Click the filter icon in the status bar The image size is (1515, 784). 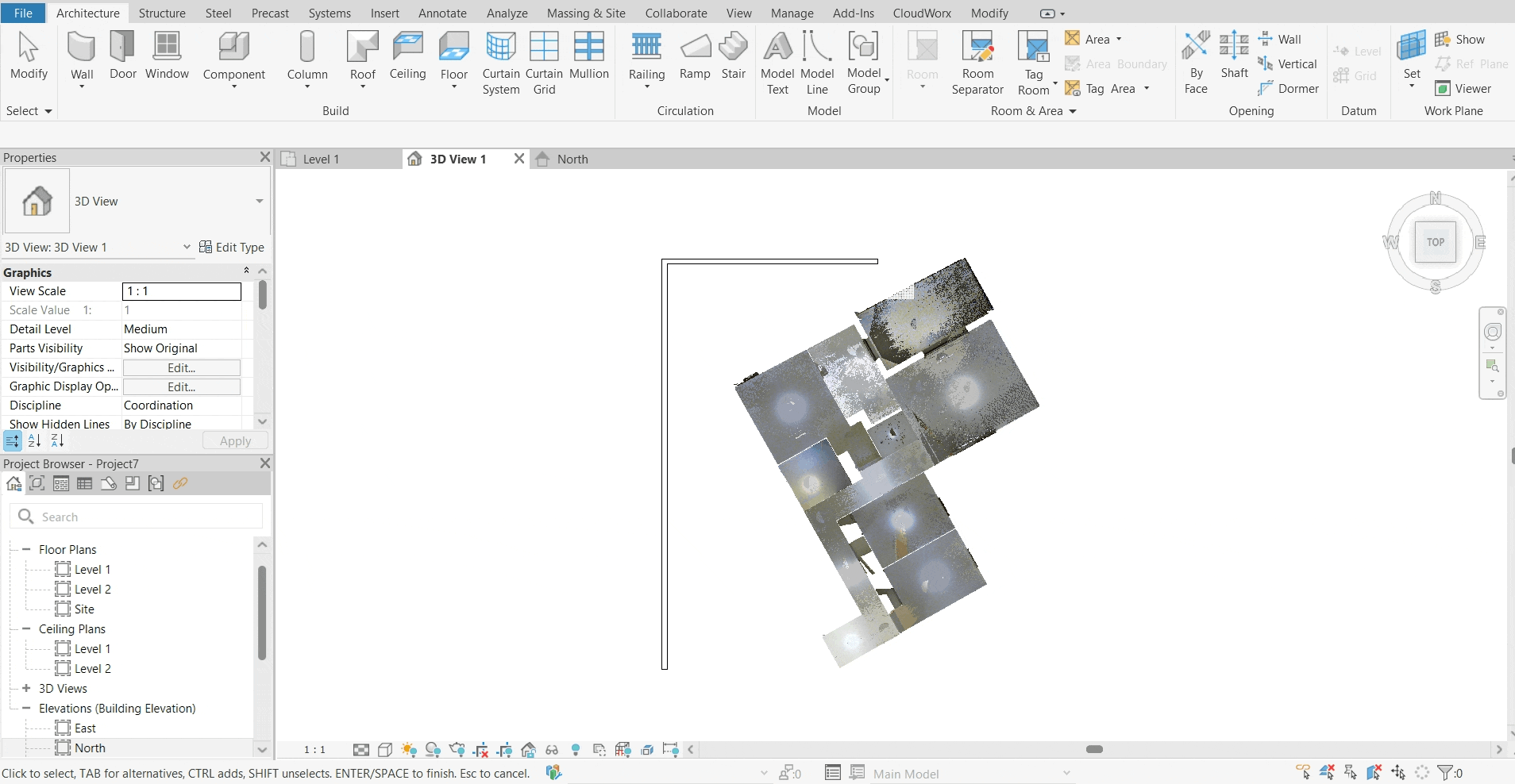click(1445, 773)
